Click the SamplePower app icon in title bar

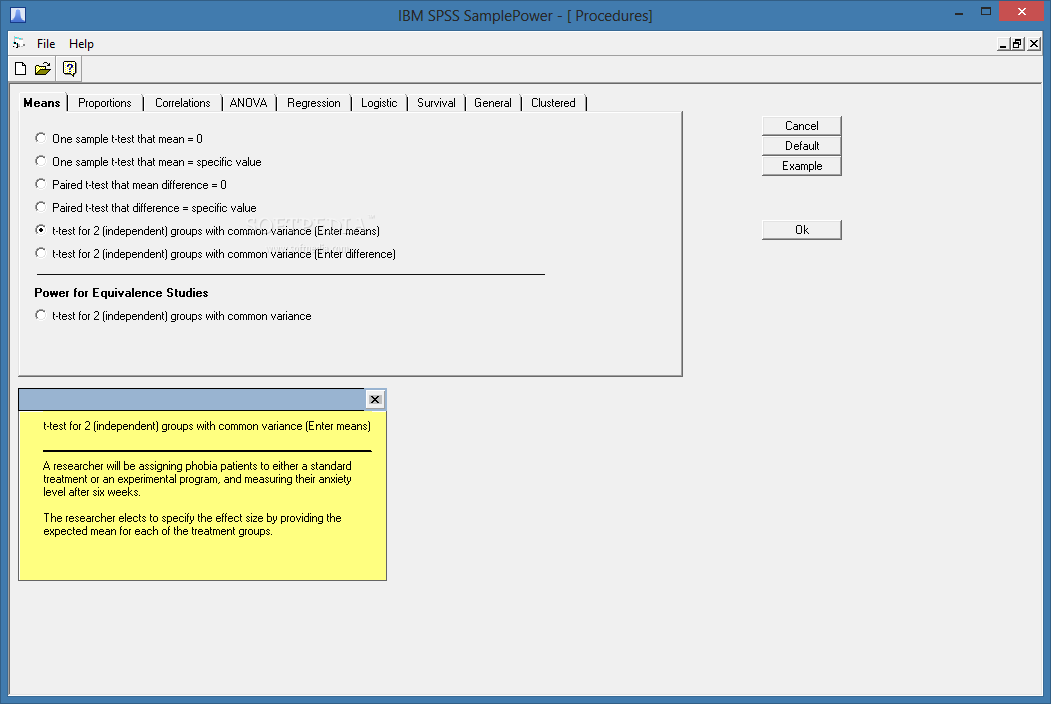pos(18,14)
